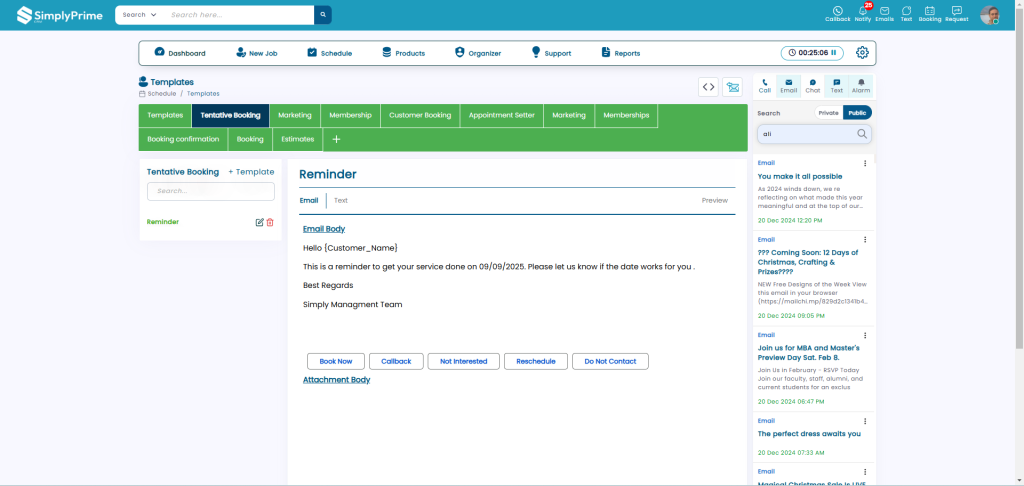Open 'The perfect dress awaits you' email
The width and height of the screenshot is (1024, 486).
[808, 434]
